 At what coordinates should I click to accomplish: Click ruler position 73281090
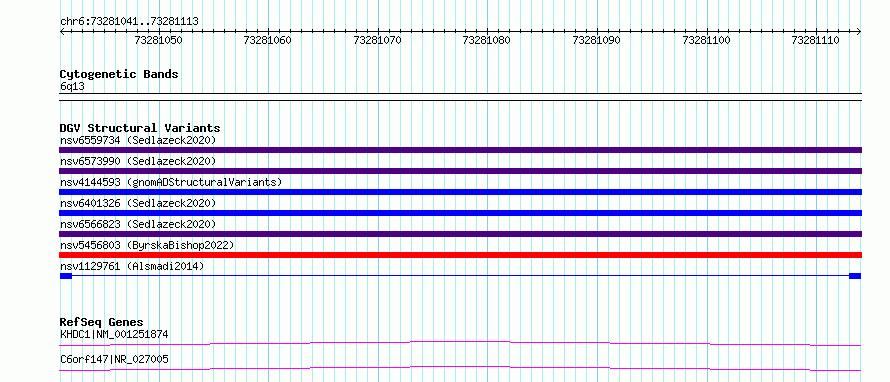click(597, 40)
